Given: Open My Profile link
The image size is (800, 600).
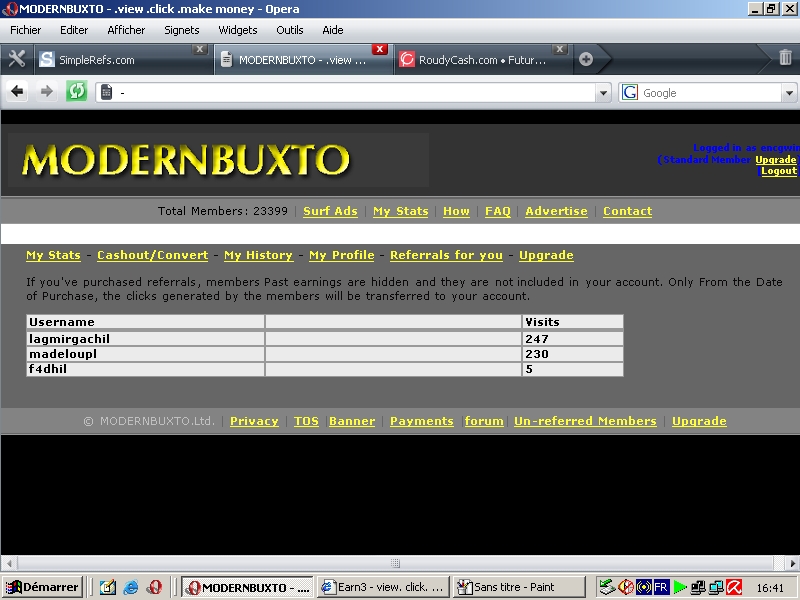Looking at the screenshot, I should tap(341, 255).
